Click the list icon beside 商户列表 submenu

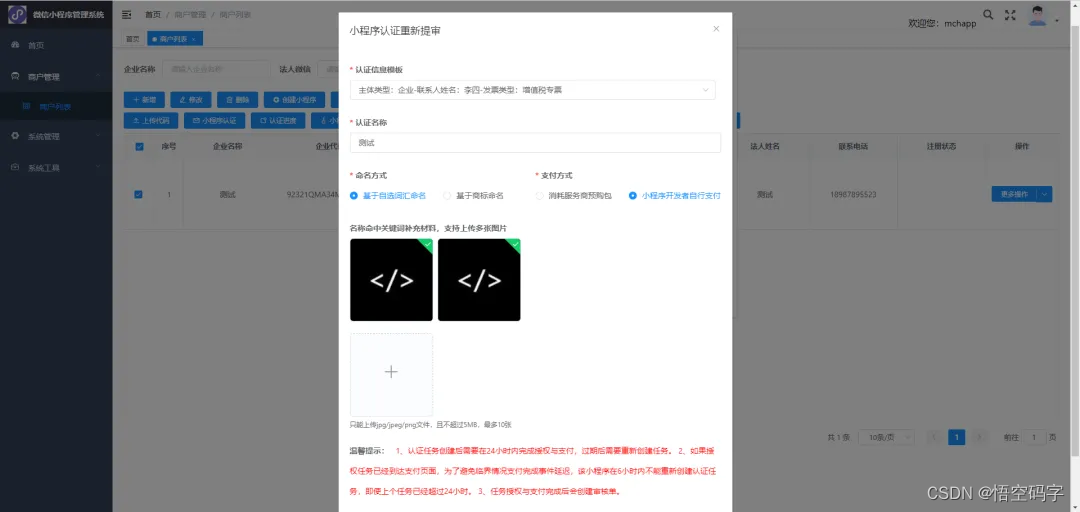click(x=26, y=106)
